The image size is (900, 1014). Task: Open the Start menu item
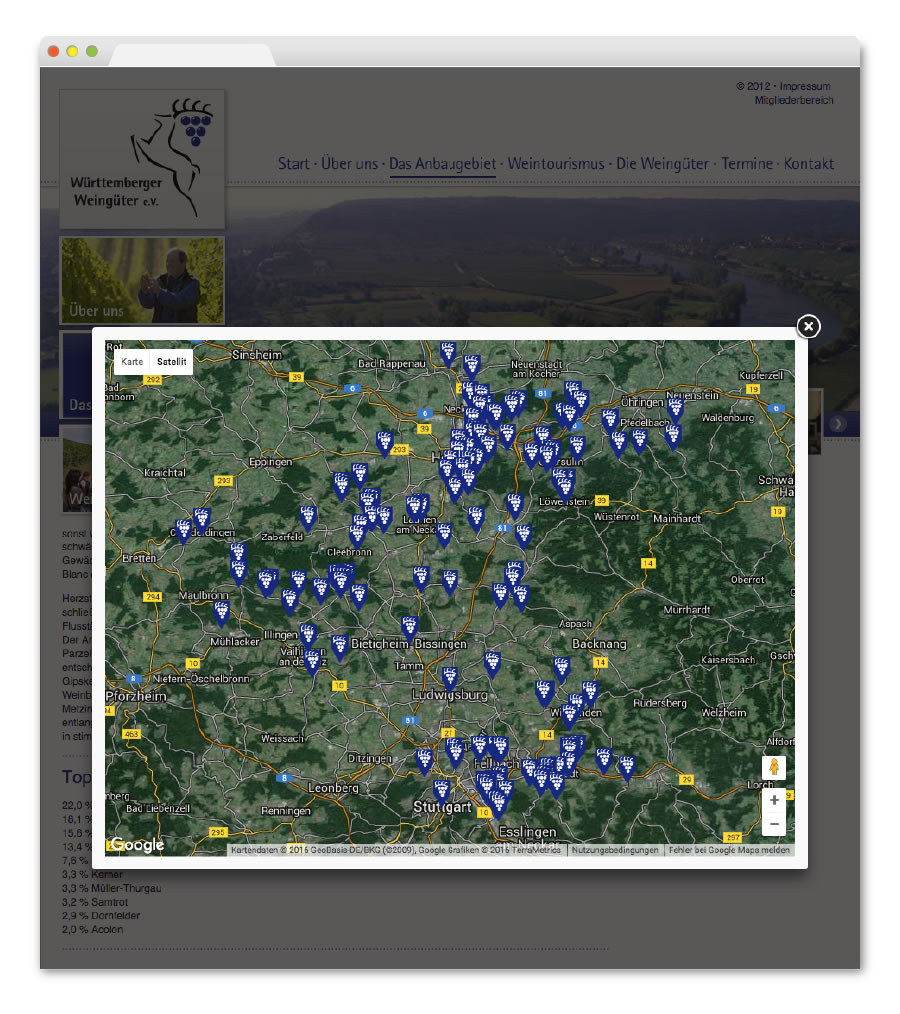pyautogui.click(x=294, y=164)
